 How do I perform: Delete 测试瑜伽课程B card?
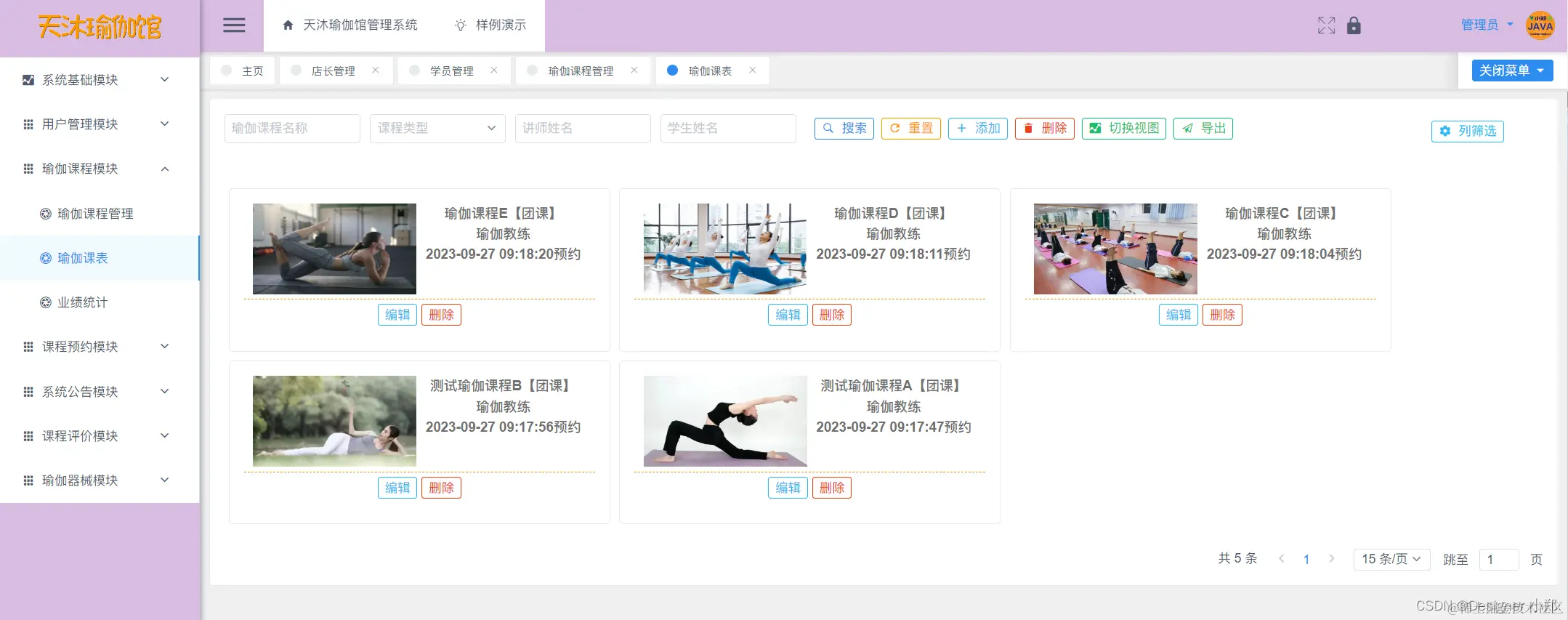(441, 488)
